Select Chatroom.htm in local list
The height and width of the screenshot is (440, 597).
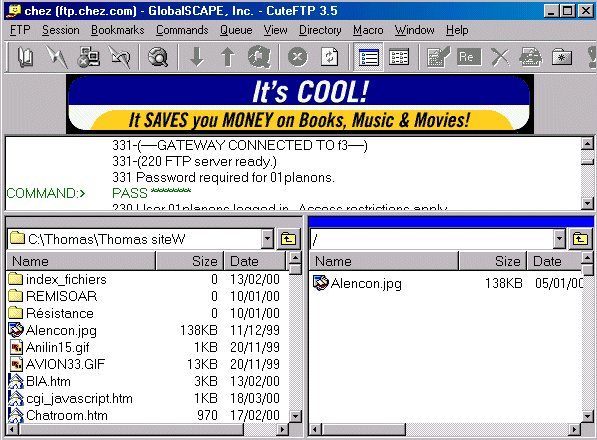click(67, 415)
